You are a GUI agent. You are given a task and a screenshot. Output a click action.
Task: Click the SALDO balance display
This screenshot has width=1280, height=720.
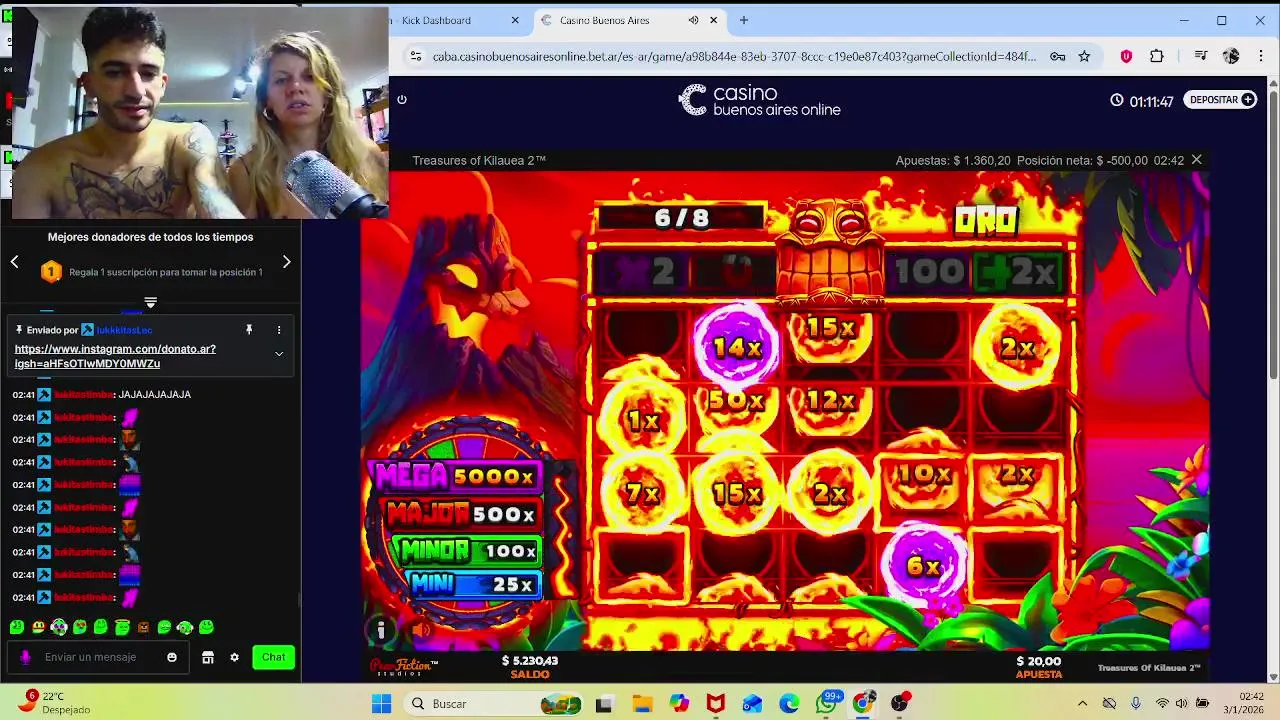coord(530,667)
